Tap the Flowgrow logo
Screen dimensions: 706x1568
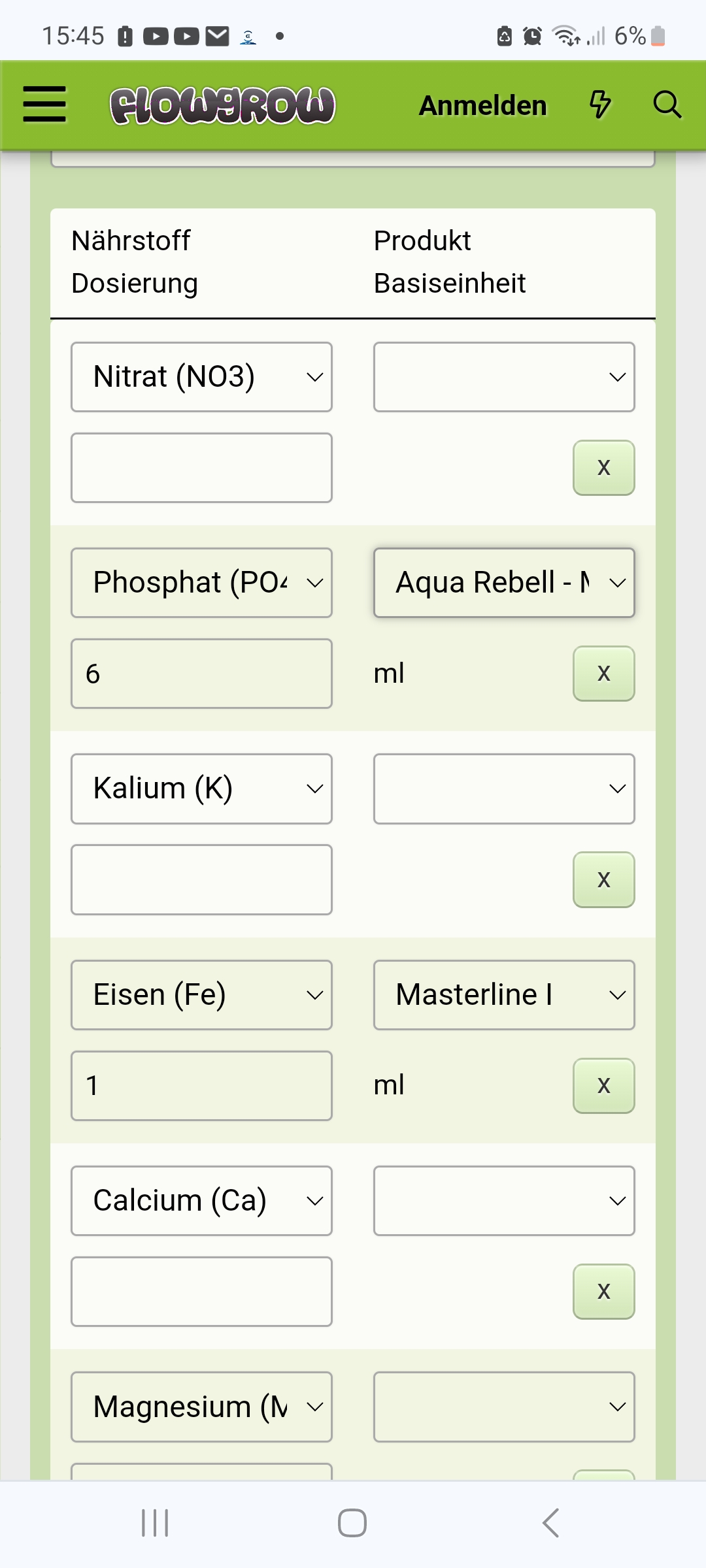(x=222, y=106)
